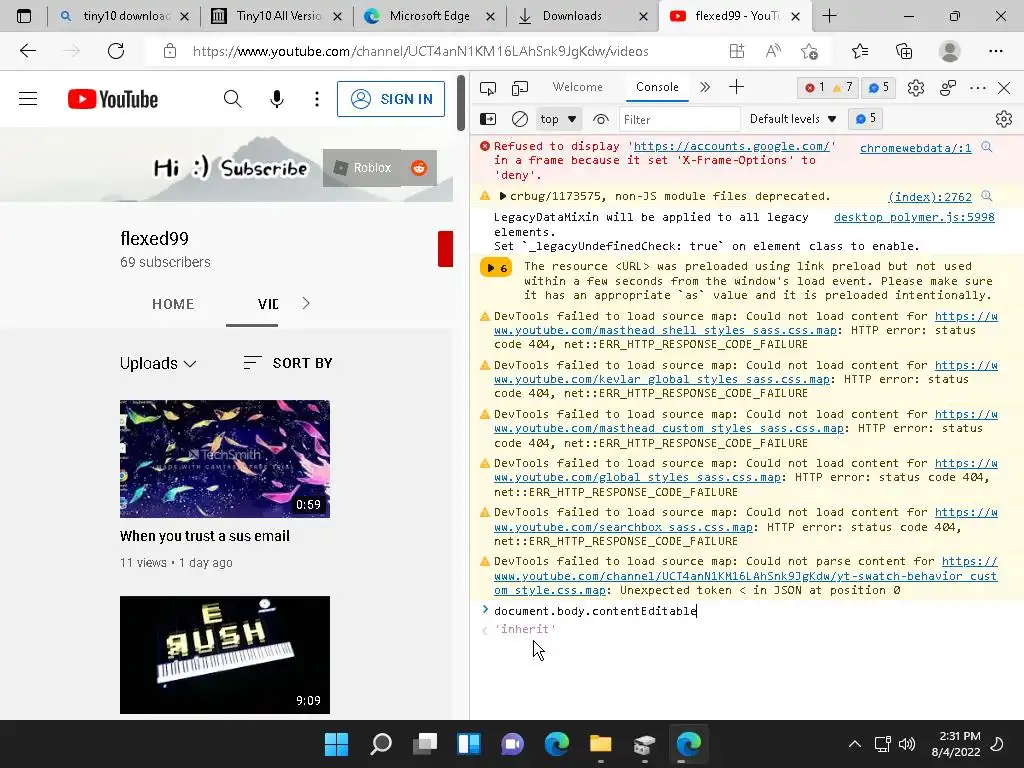Image resolution: width=1024 pixels, height=768 pixels.
Task: Open console settings gear
Action: (1004, 119)
